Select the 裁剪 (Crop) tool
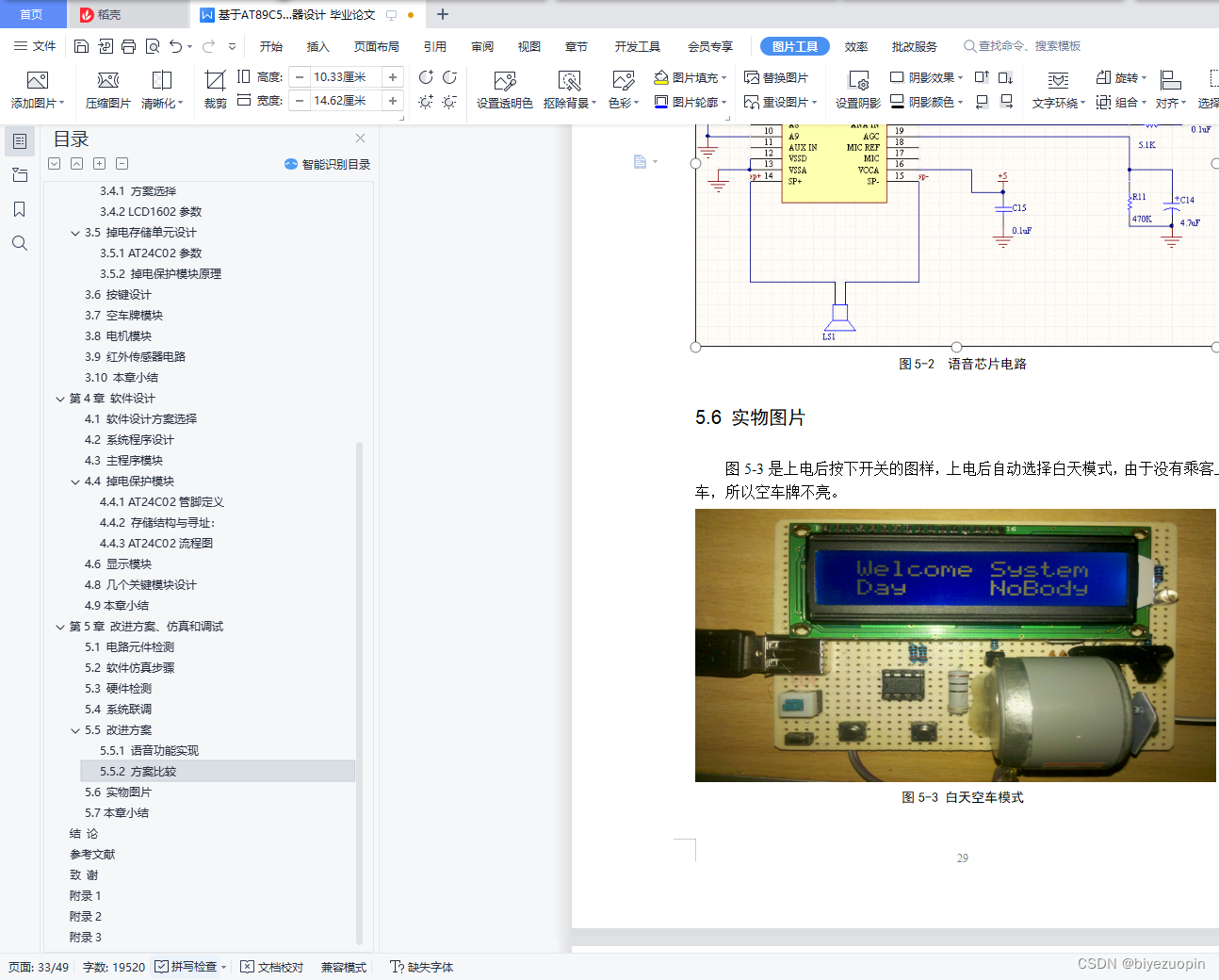The image size is (1219, 980). [x=216, y=90]
